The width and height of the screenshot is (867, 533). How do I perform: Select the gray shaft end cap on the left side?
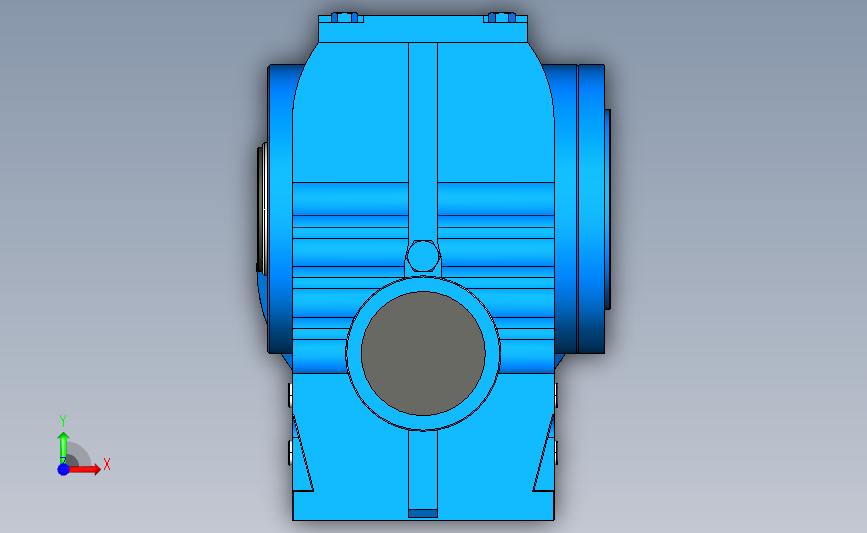point(262,209)
